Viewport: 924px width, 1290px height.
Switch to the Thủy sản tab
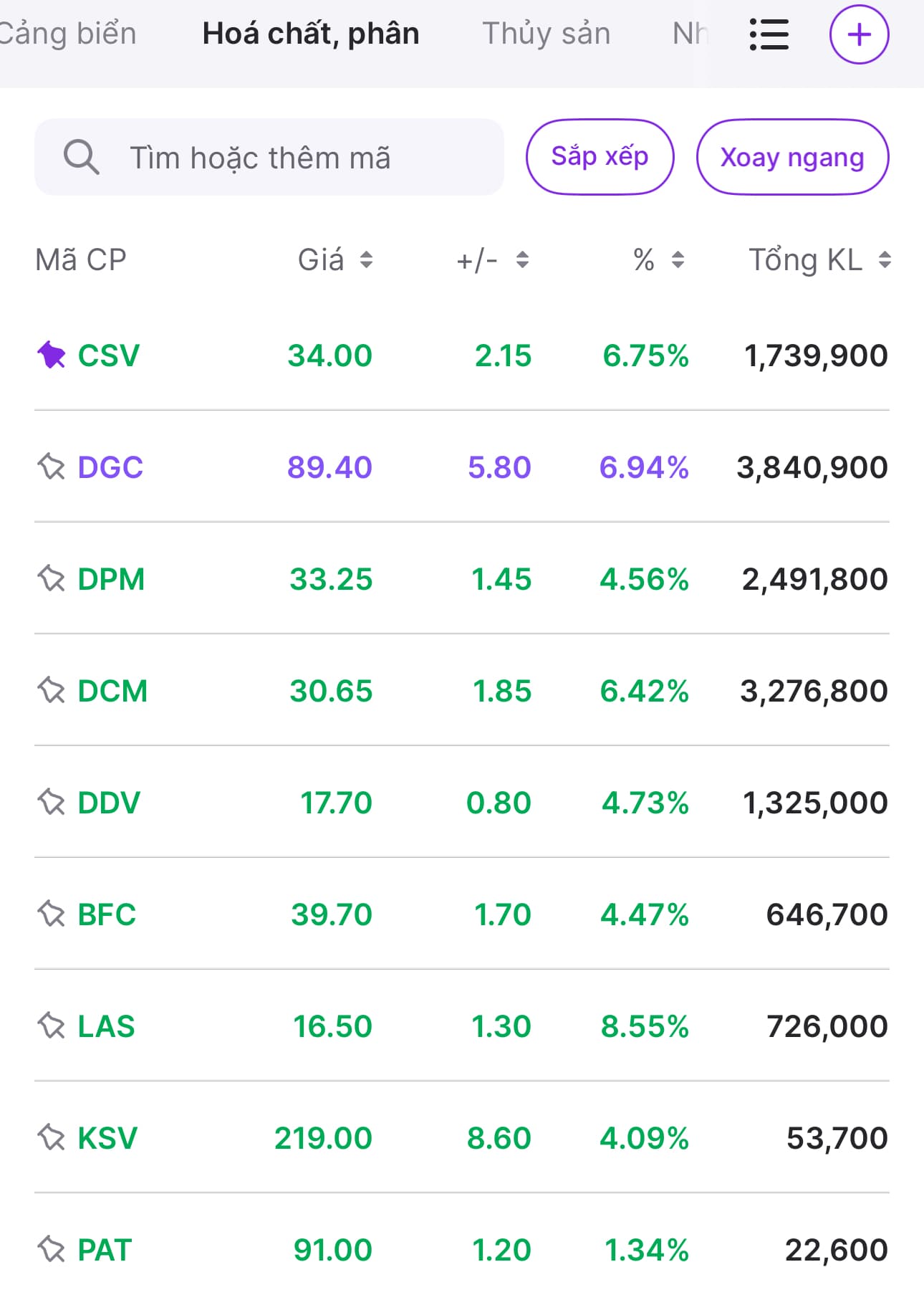coord(546,34)
